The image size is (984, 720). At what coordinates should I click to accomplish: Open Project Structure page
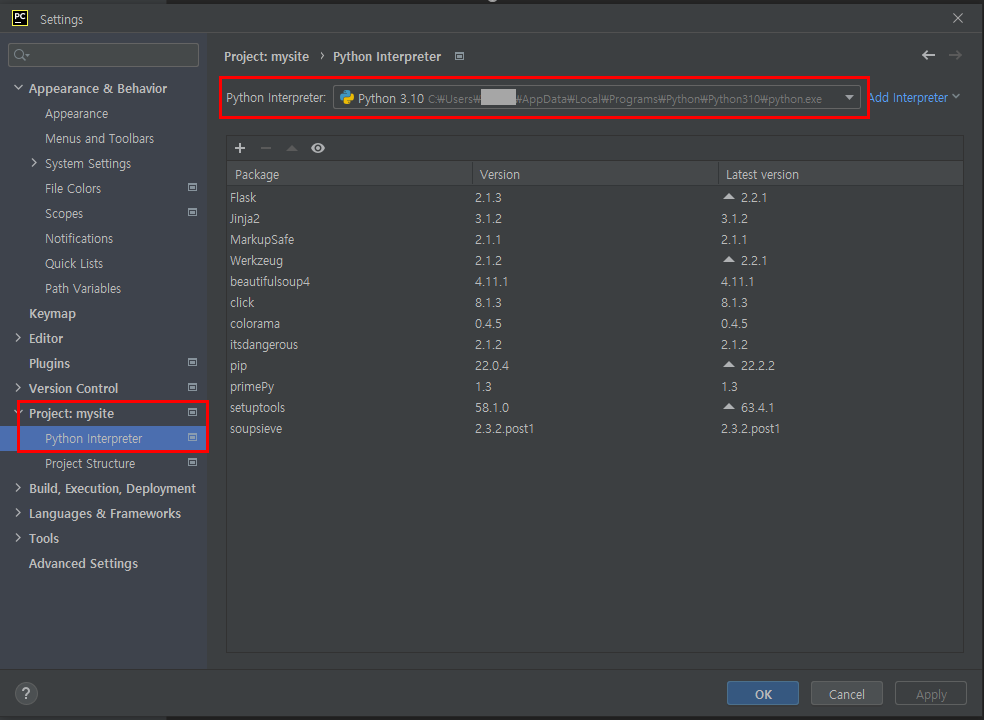click(90, 463)
